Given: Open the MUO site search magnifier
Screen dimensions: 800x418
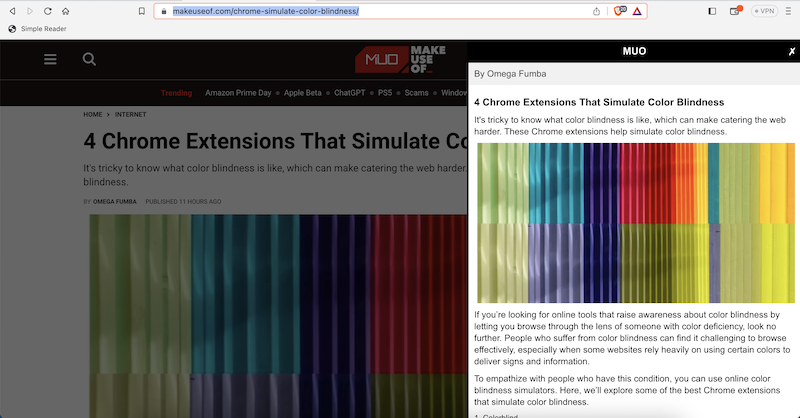Looking at the screenshot, I should 89,59.
